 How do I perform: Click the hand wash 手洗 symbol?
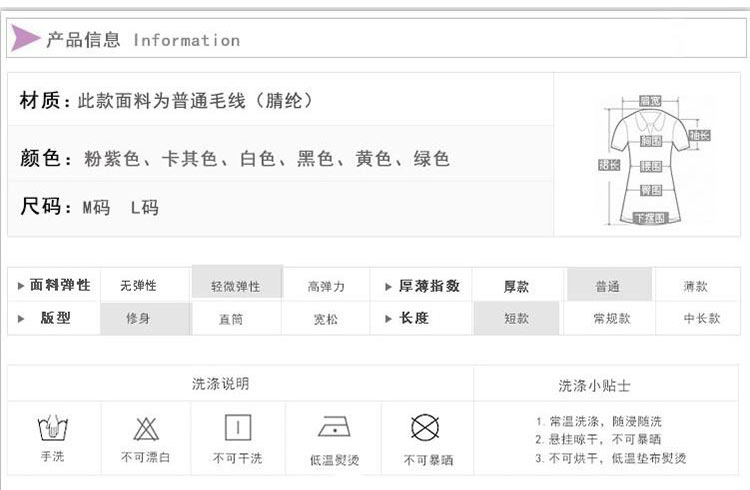pos(53,428)
